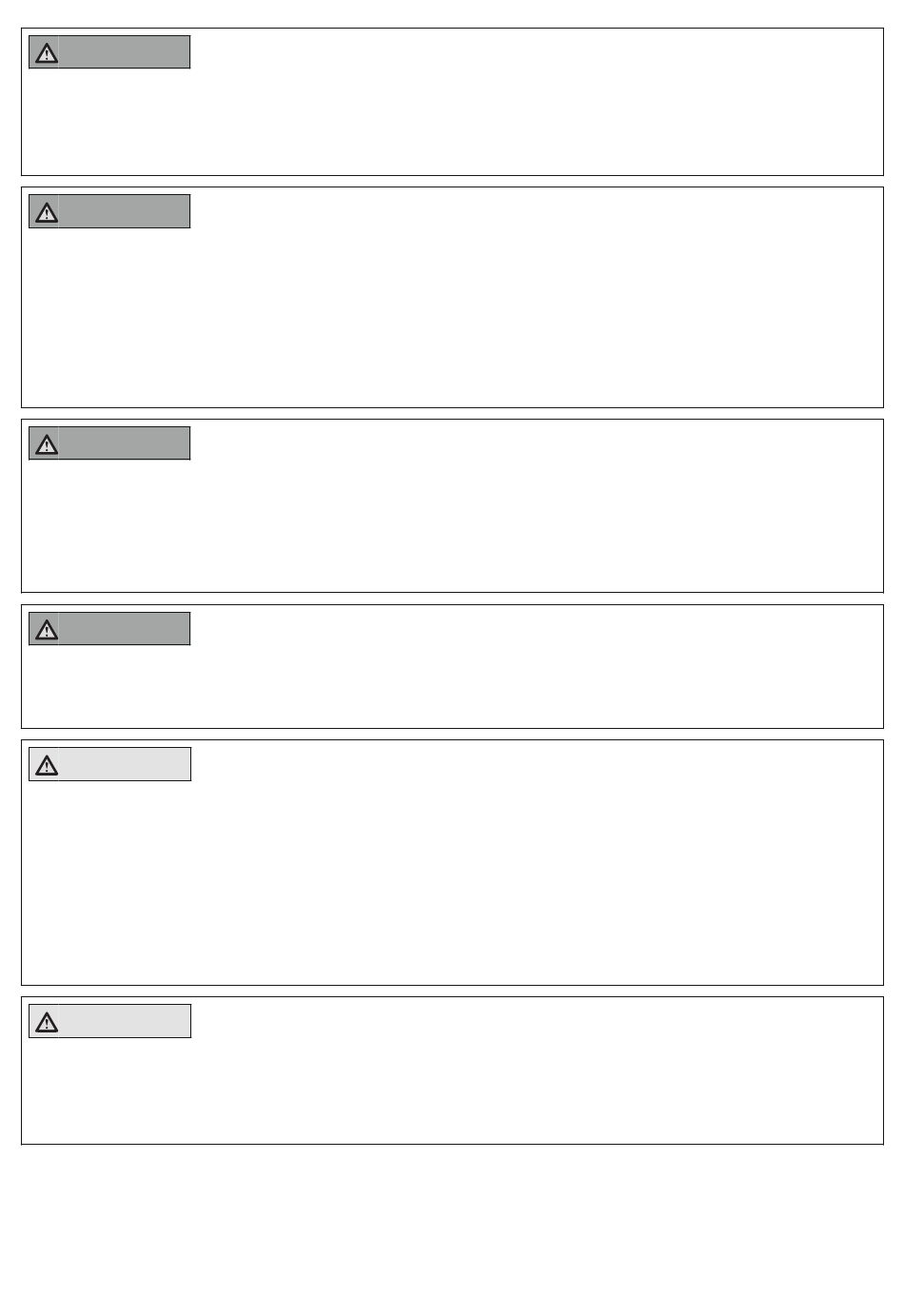This screenshot has width=904, height=1316.
Task: Click the warning icon in the last box
Action: [47, 1022]
